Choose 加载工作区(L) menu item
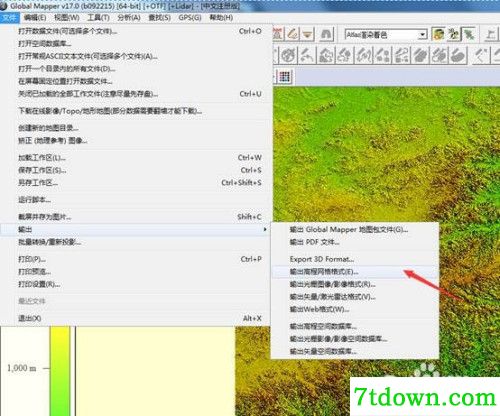The height and width of the screenshot is (416, 500). (x=135, y=158)
